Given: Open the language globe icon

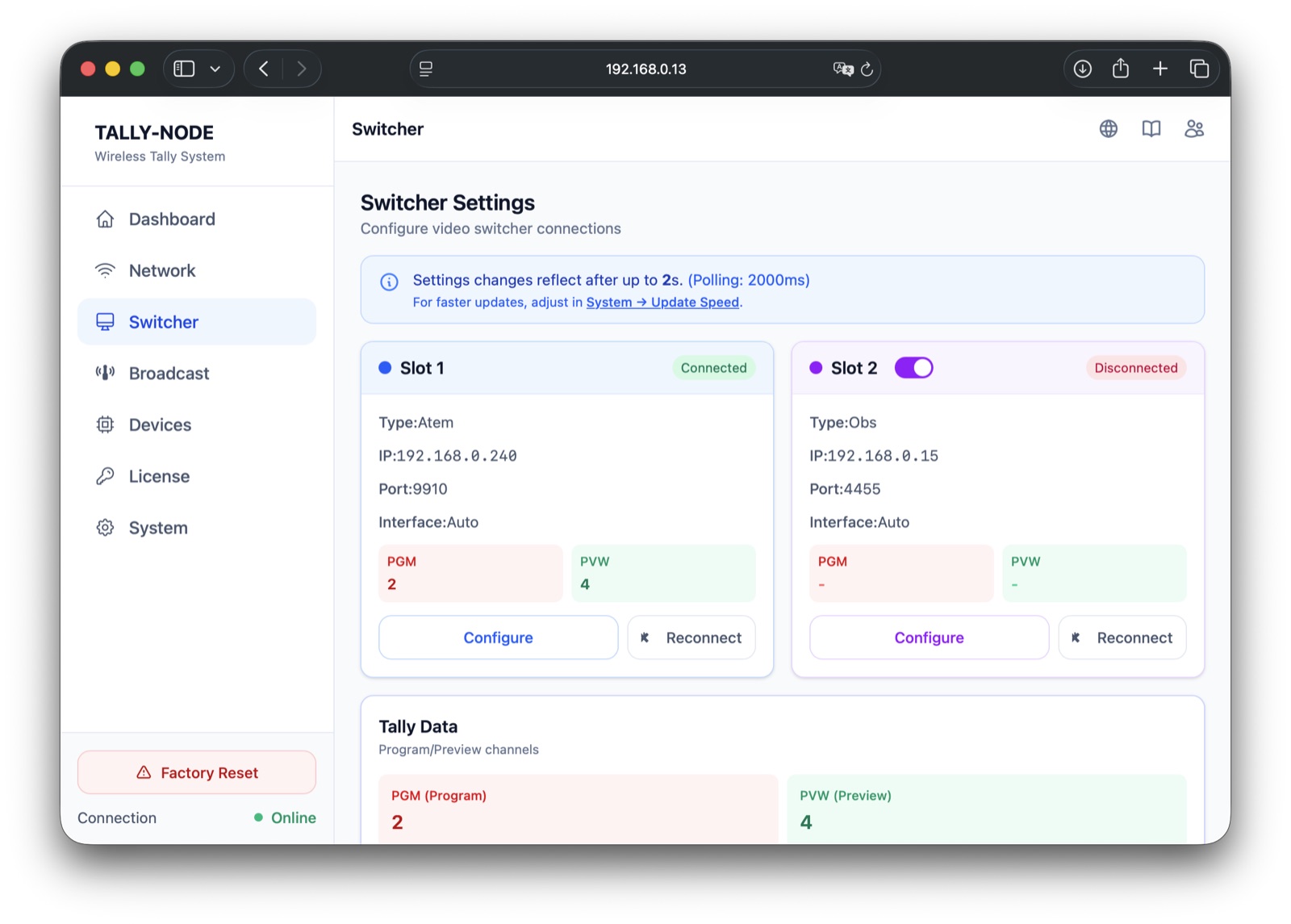Looking at the screenshot, I should pos(1109,129).
